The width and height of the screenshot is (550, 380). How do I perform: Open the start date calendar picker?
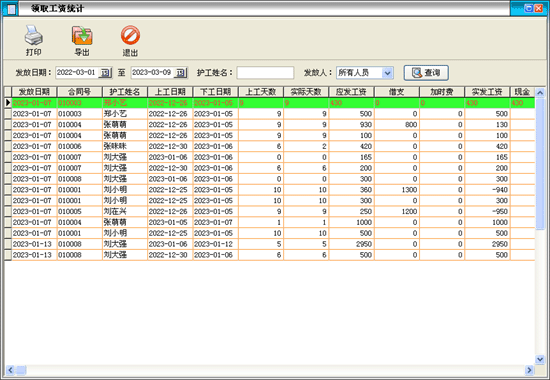[105, 73]
